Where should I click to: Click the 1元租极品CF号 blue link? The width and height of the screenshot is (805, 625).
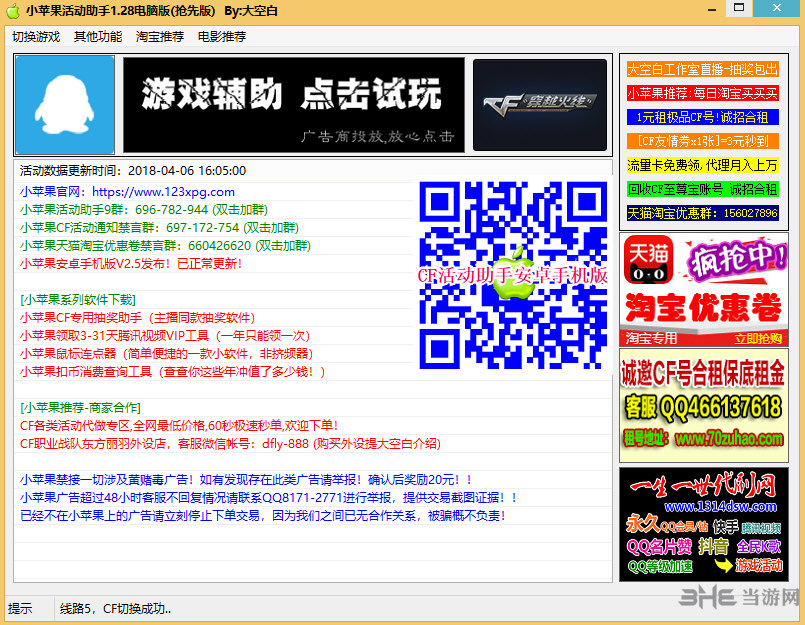(702, 117)
